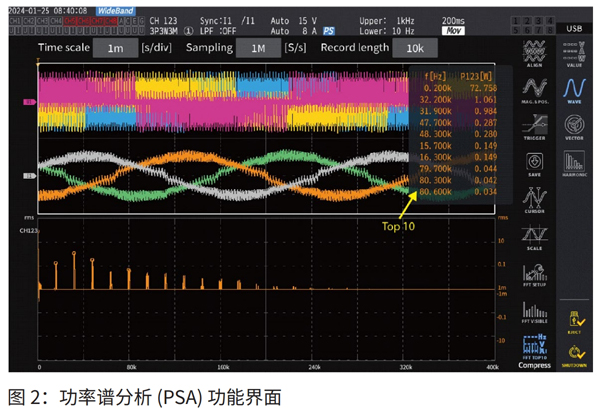Select the ALIGN icon in the side panel
This screenshot has height=411, width=600.
(x=533, y=54)
